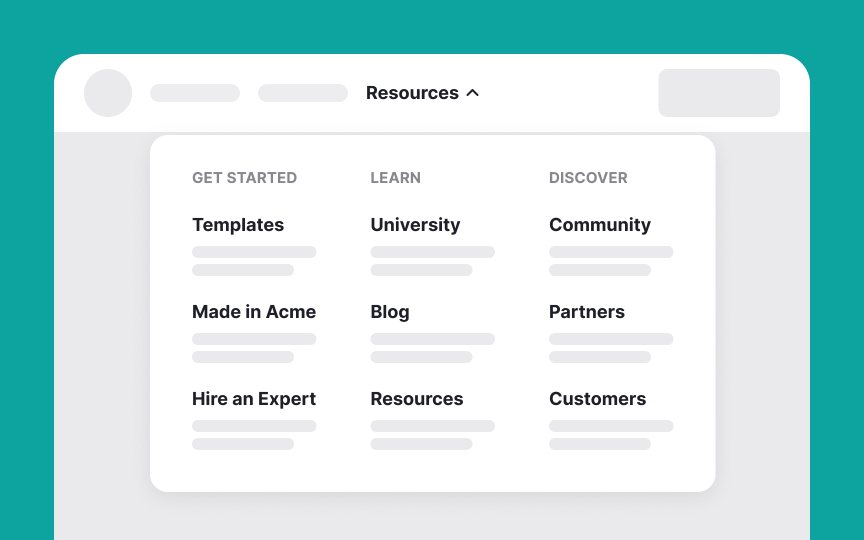Open the Customers link
Viewport: 864px width, 540px height.
[x=598, y=399]
